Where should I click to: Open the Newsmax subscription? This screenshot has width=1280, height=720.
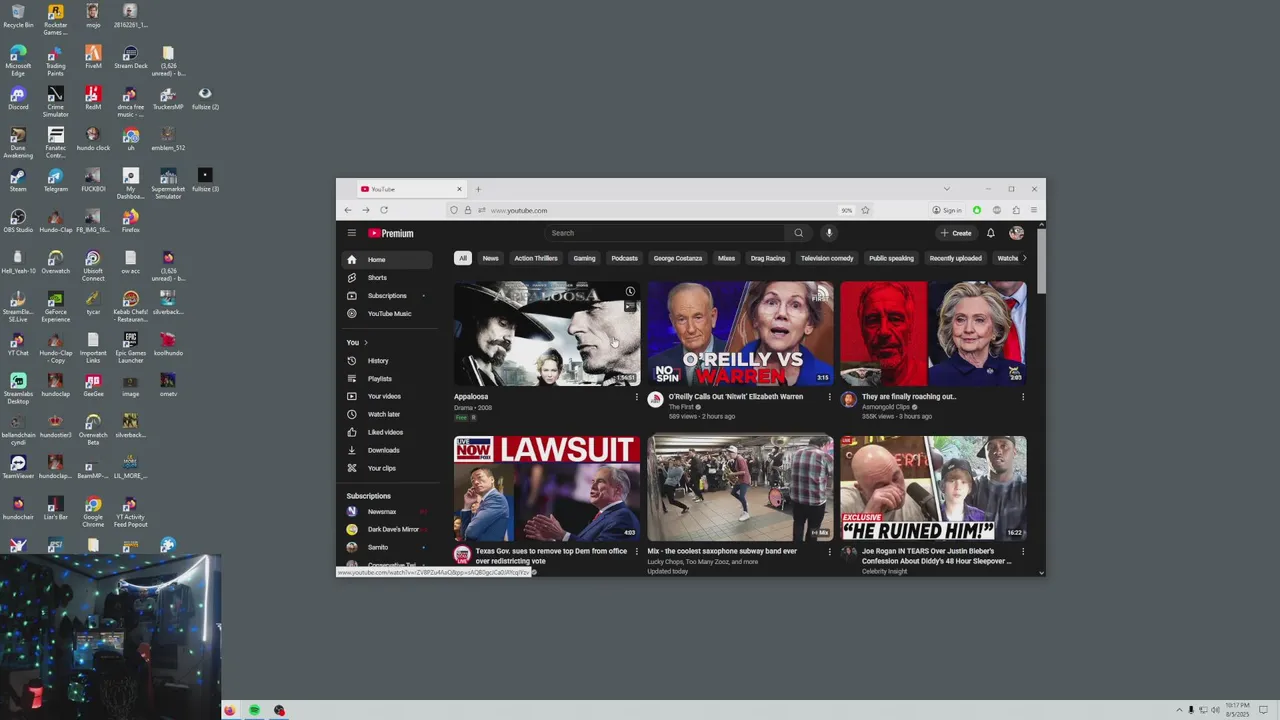389,512
